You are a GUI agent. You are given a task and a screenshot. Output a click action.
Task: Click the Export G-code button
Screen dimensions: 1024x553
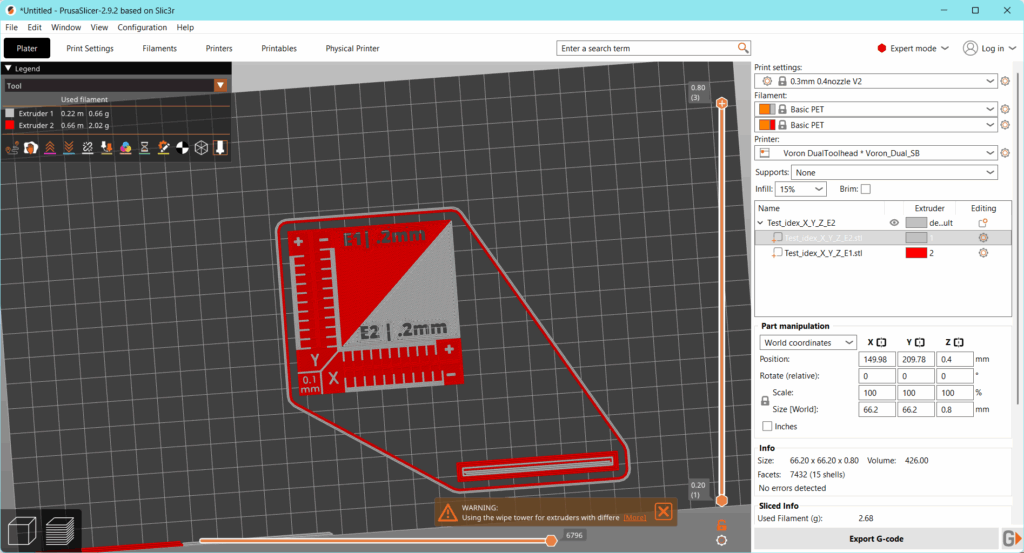tap(875, 539)
